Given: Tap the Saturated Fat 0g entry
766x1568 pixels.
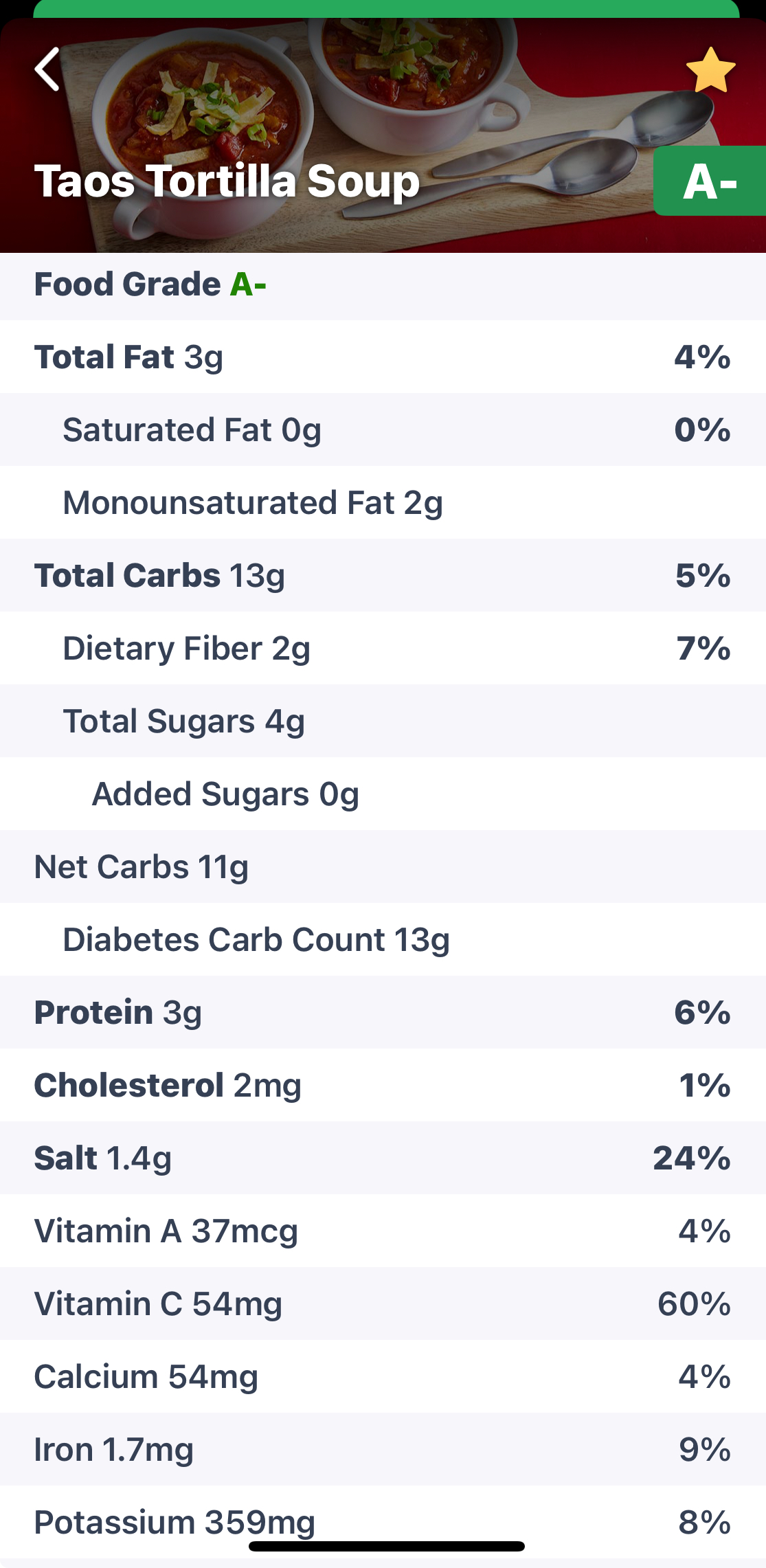Looking at the screenshot, I should tap(192, 430).
